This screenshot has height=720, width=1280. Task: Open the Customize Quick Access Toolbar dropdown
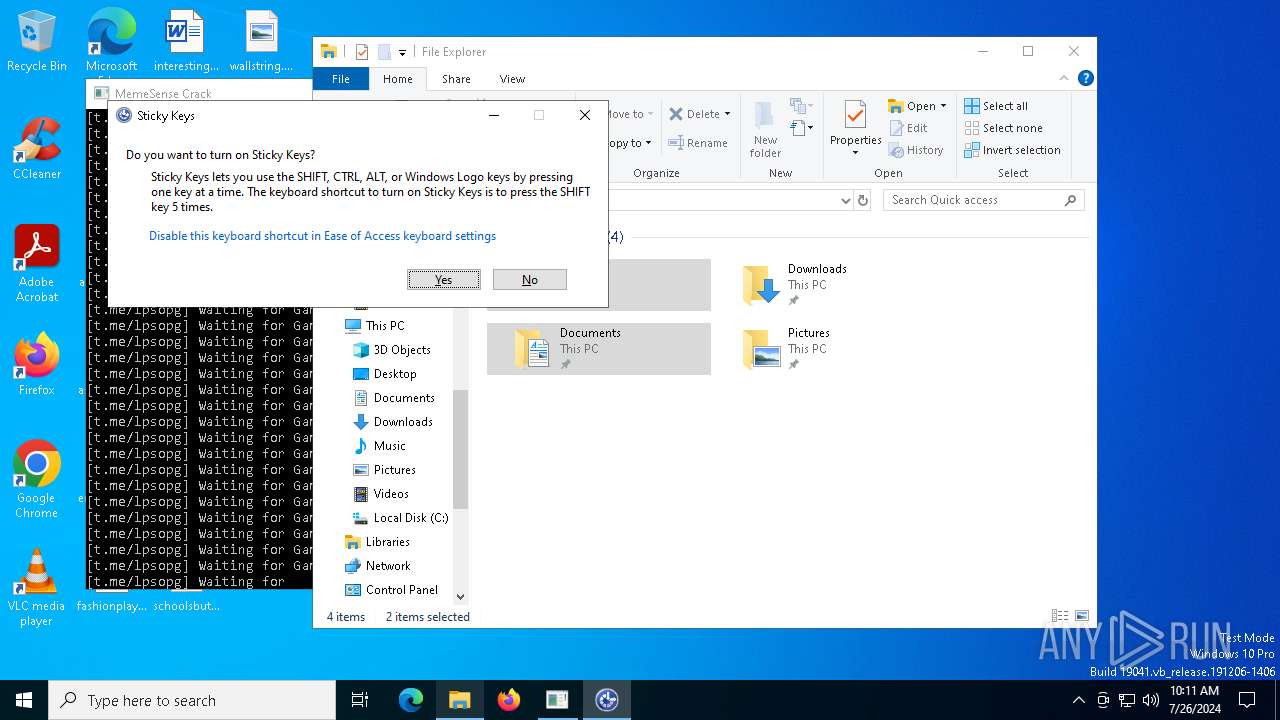click(402, 52)
